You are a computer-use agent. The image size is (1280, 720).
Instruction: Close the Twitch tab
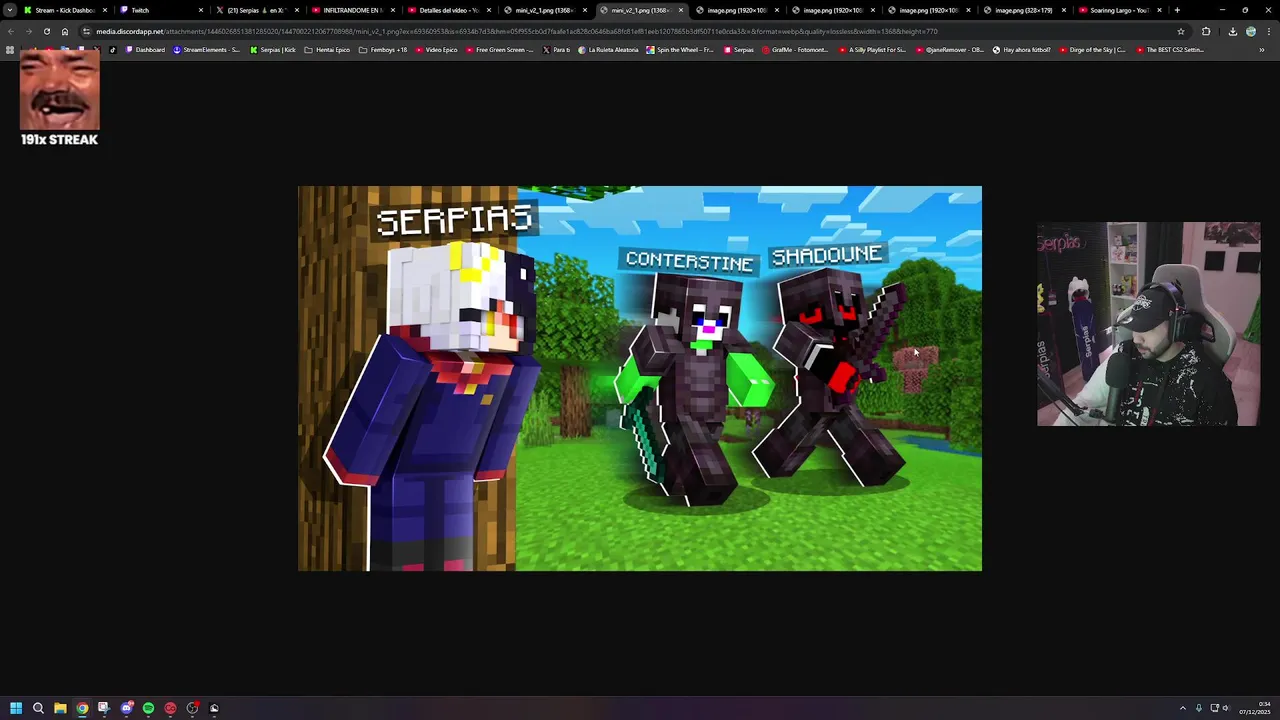click(x=201, y=10)
